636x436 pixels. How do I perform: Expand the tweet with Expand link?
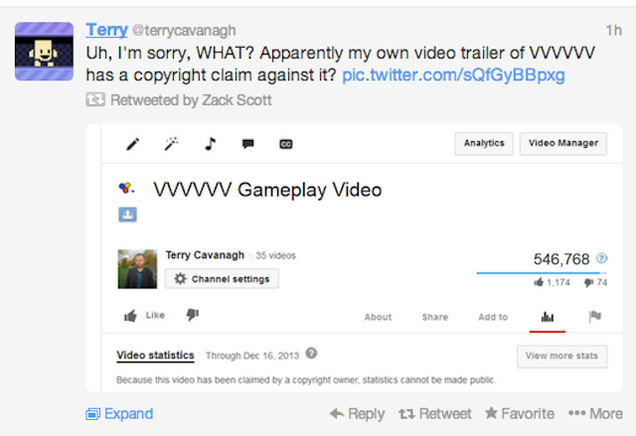tap(120, 414)
